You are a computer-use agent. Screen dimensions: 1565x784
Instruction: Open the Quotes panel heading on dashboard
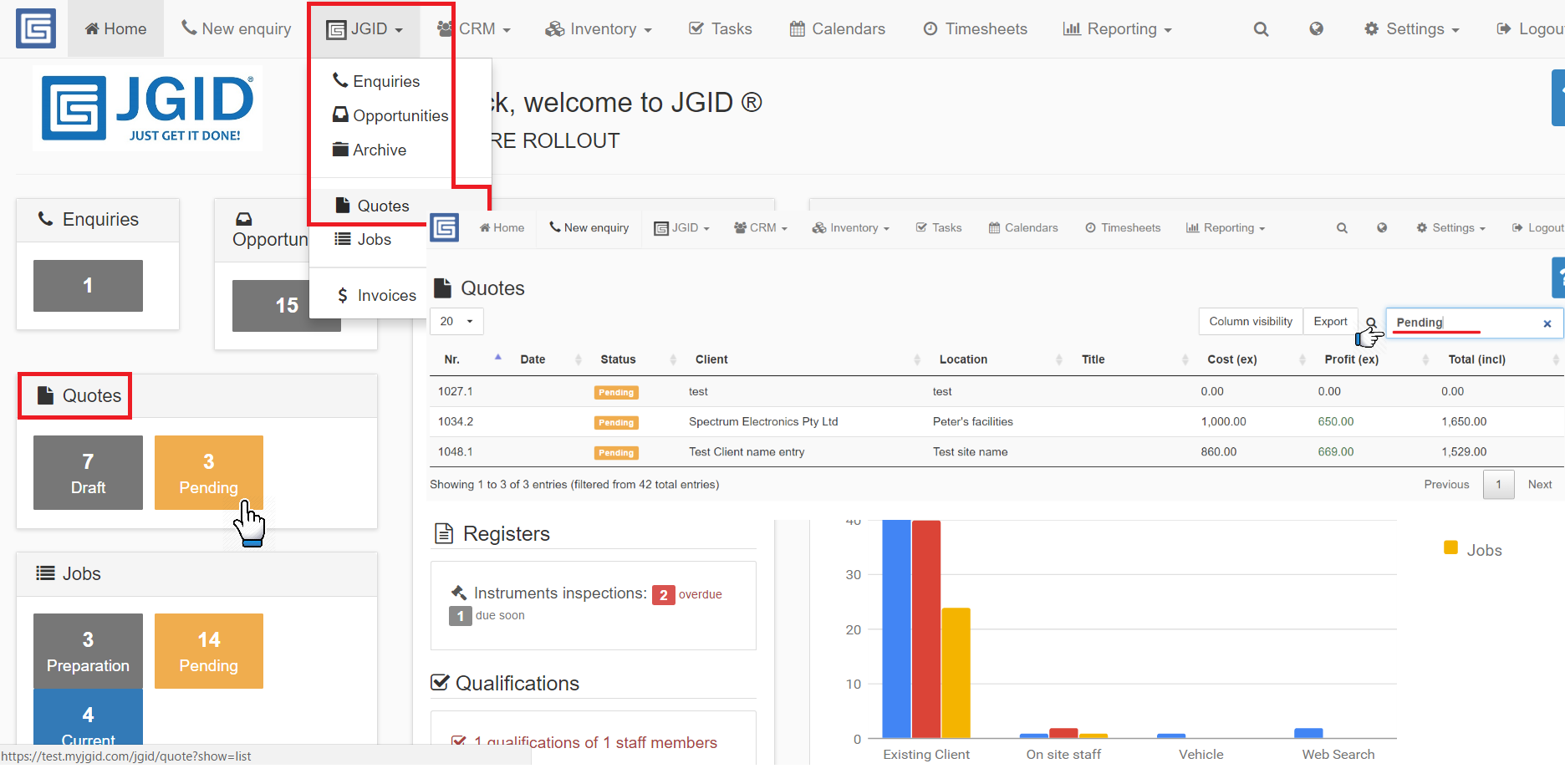(79, 395)
